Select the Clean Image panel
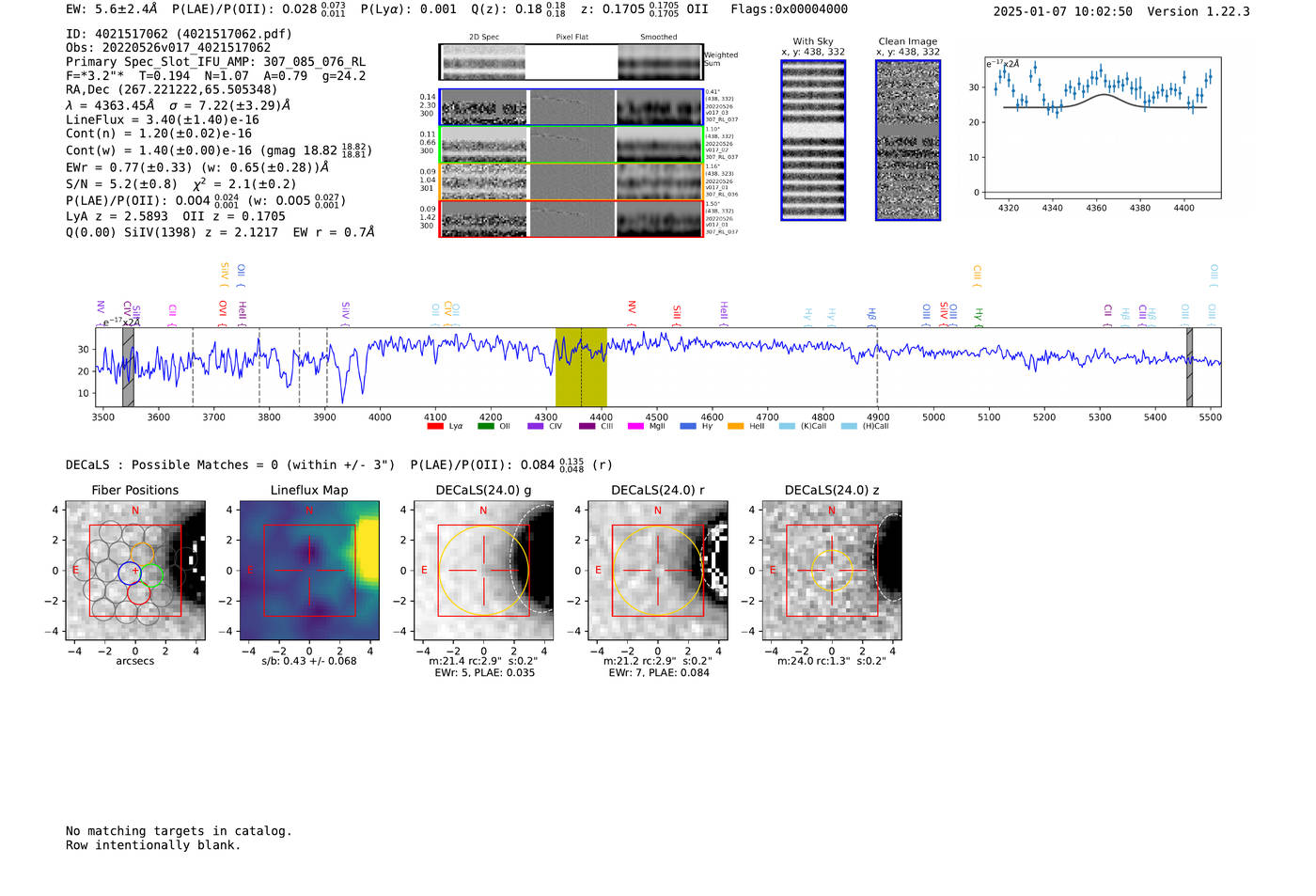This screenshot has width=1316, height=896. tap(908, 140)
